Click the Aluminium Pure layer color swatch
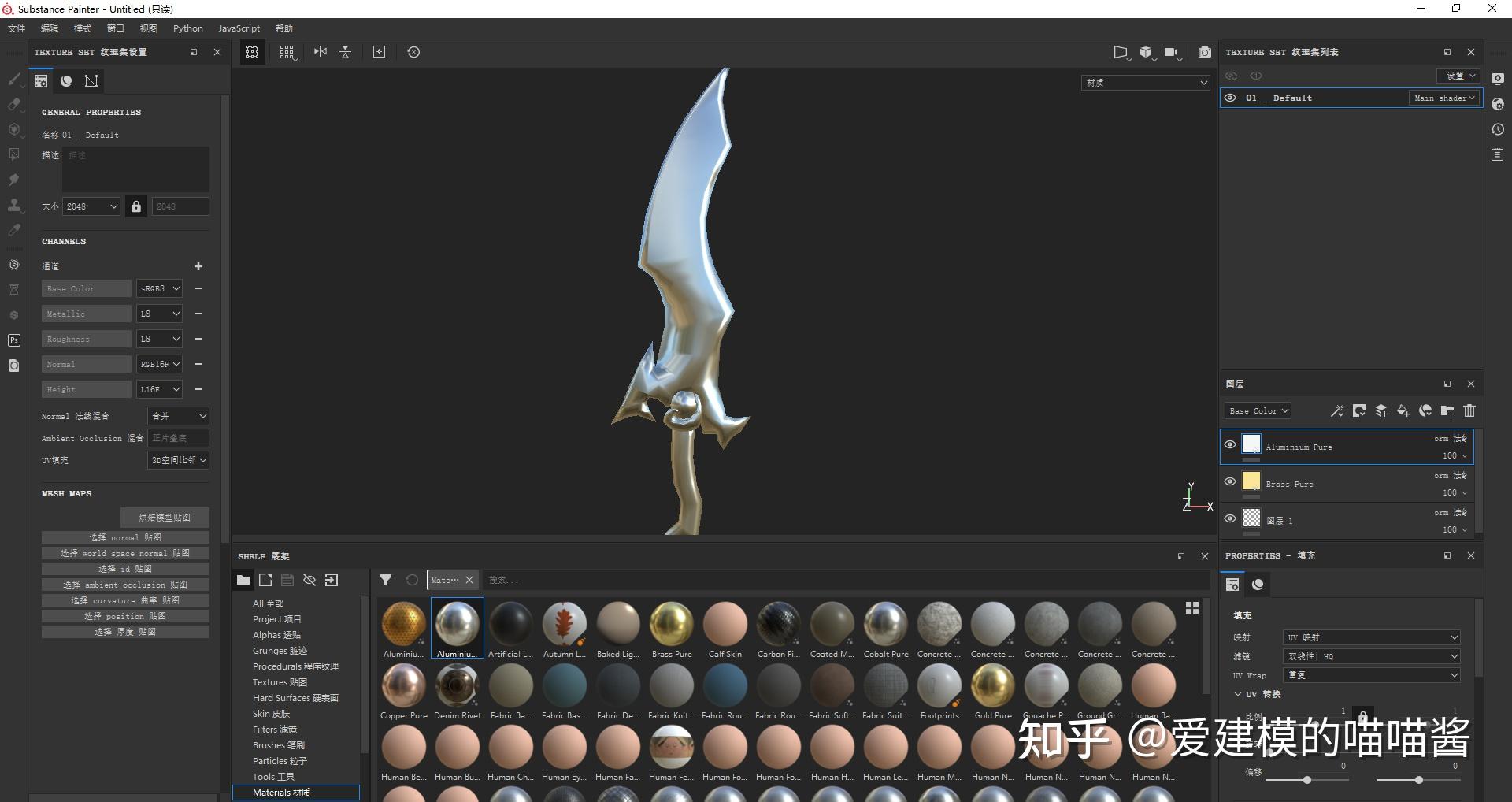The height and width of the screenshot is (802, 1512). 1251,444
